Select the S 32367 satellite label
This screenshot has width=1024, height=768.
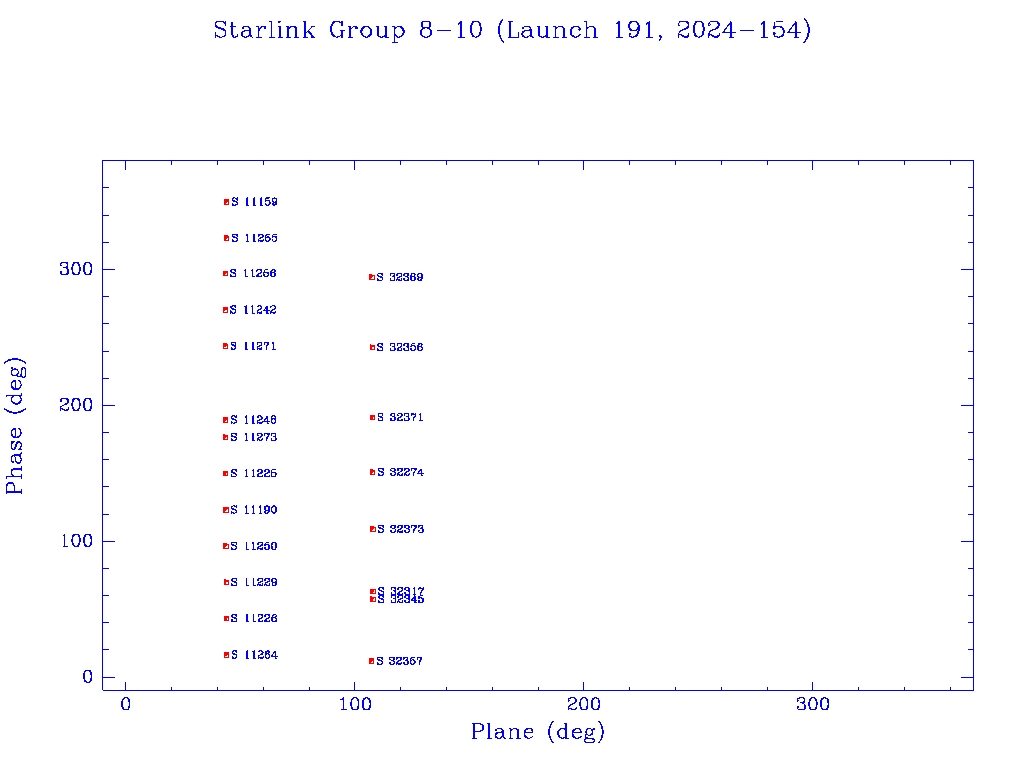[399, 662]
